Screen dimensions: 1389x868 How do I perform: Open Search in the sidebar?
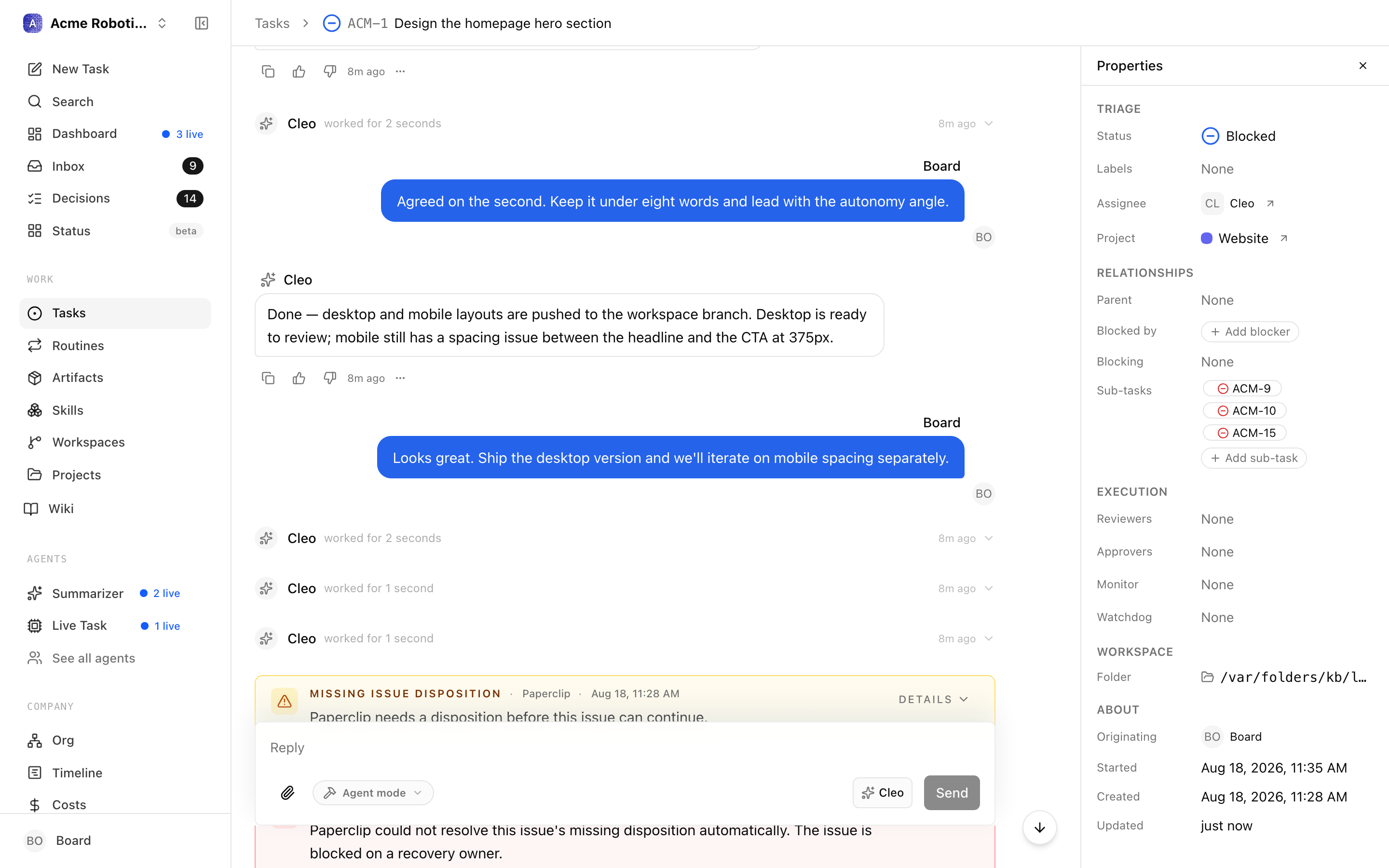coord(115,102)
